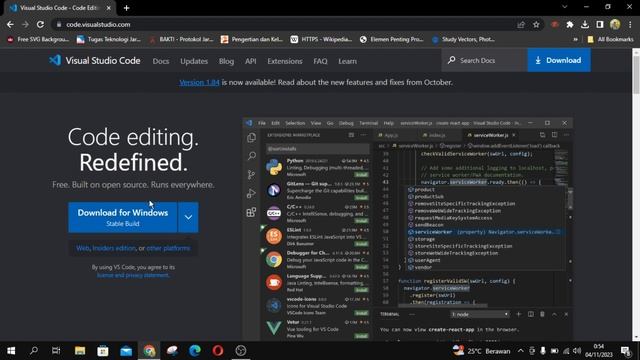640x360 pixels.
Task: Open the Insiders edition link
Action: pyautogui.click(x=114, y=248)
